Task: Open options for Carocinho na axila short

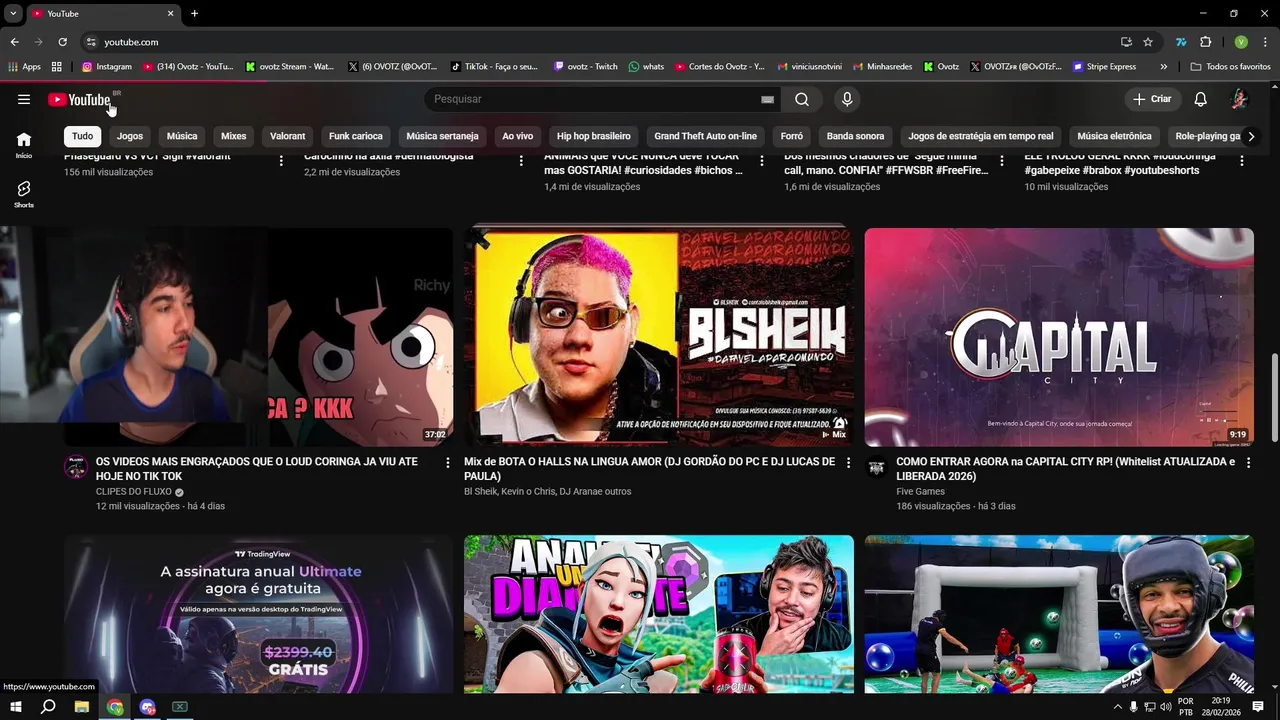Action: pyautogui.click(x=521, y=161)
